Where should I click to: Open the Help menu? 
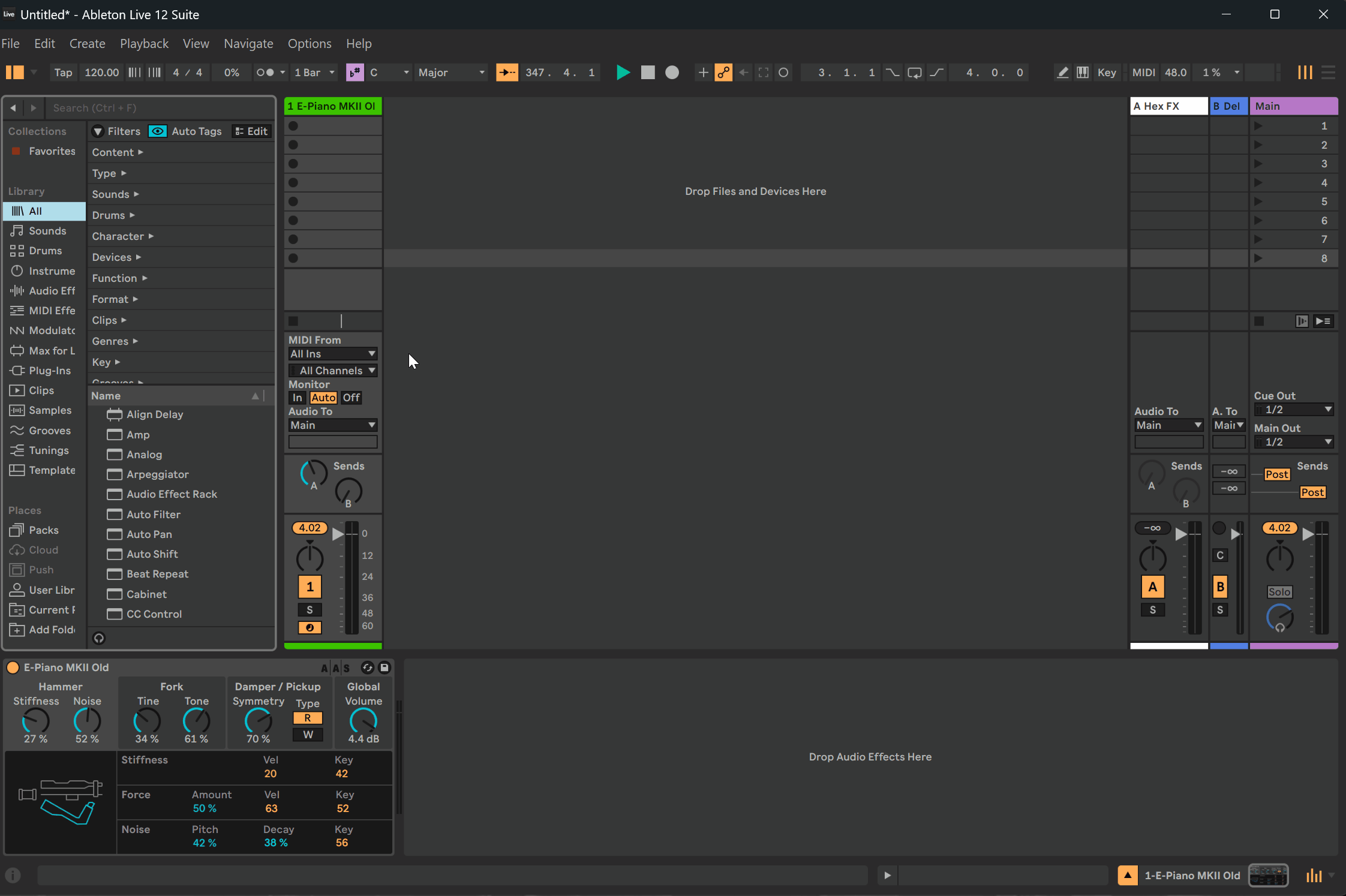[x=359, y=44]
